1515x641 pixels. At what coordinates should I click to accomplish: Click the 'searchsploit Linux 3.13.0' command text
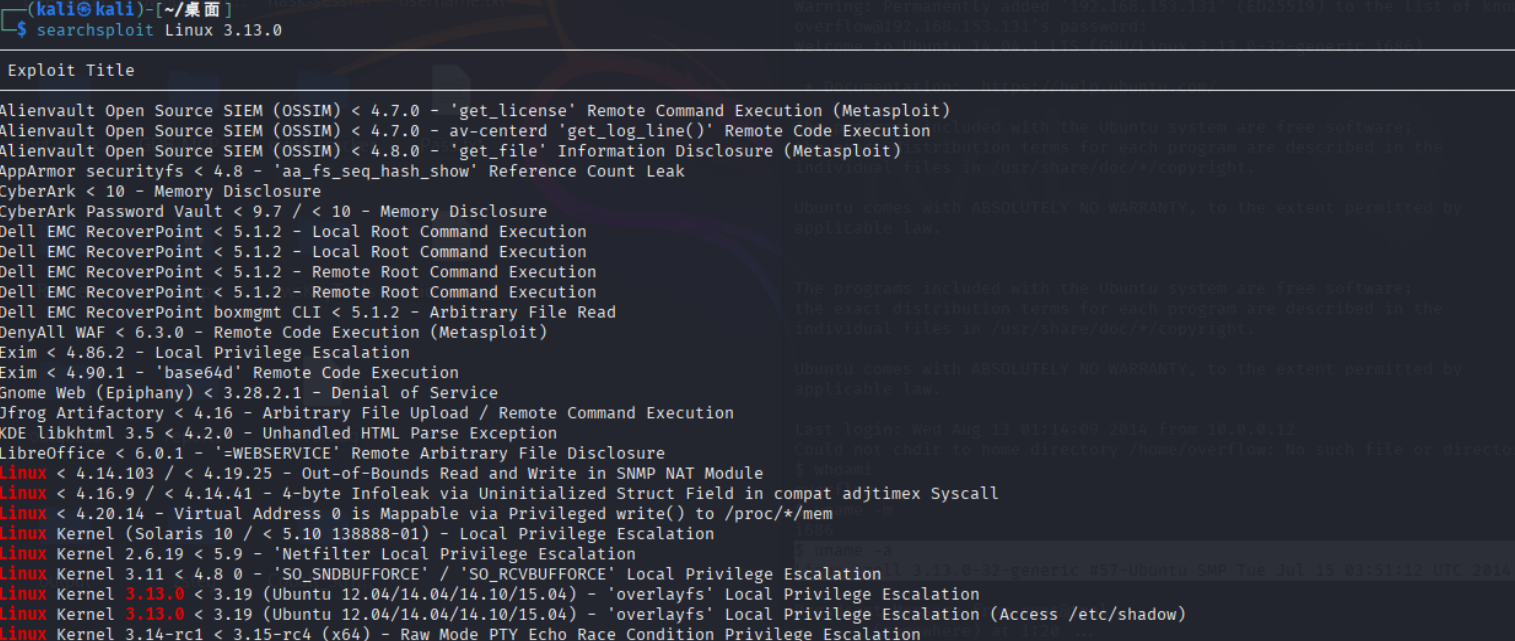coord(159,30)
